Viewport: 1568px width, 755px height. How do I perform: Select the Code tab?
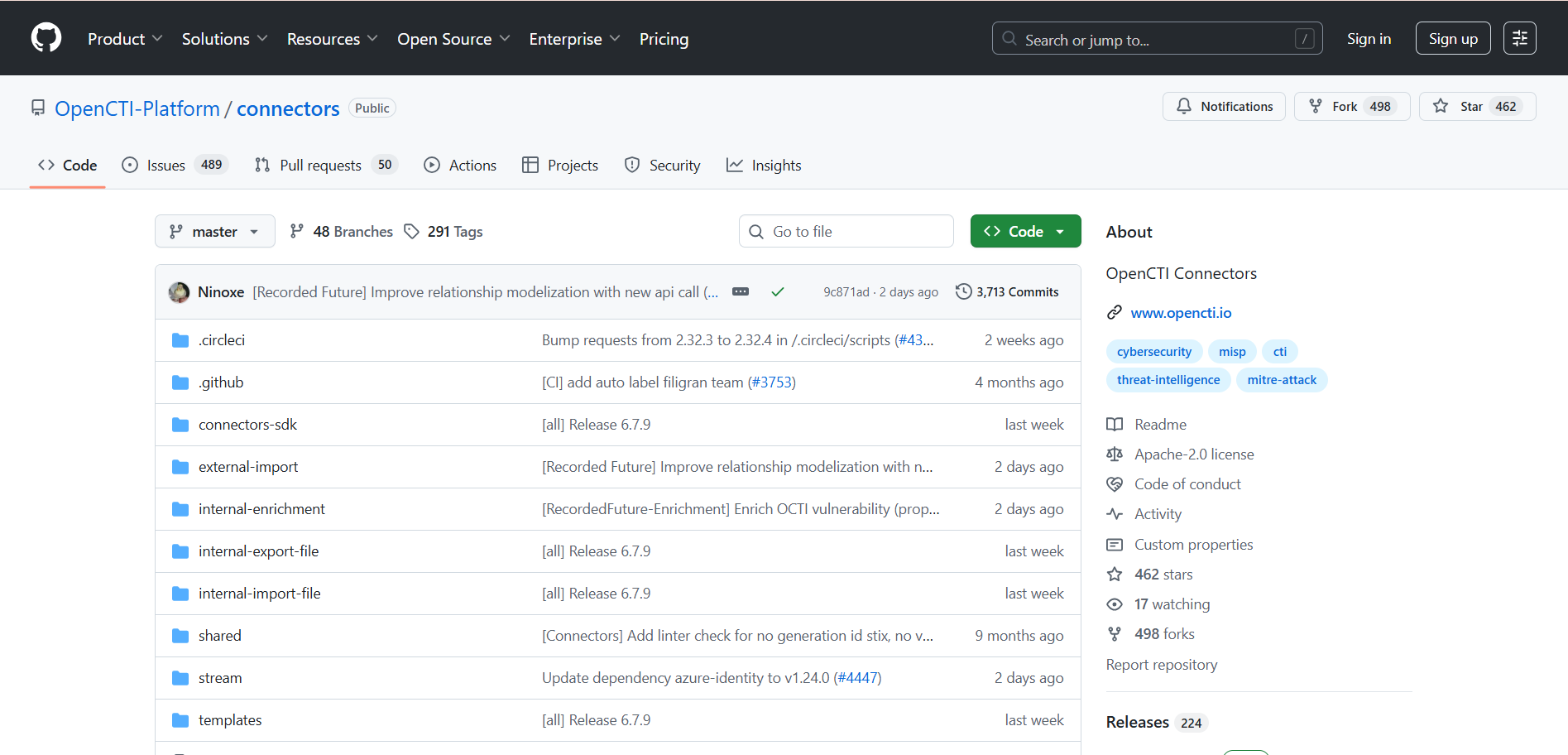click(x=68, y=165)
